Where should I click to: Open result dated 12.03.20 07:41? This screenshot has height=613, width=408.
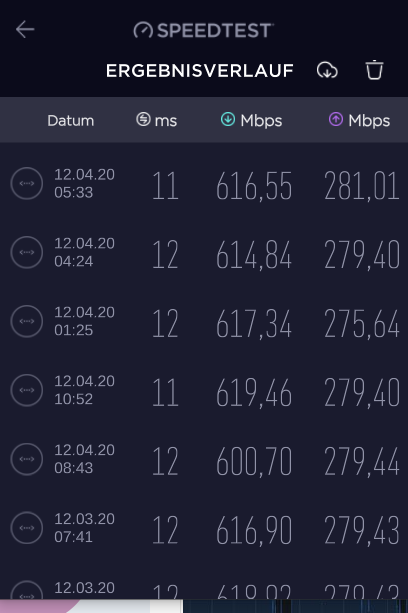tap(204, 528)
